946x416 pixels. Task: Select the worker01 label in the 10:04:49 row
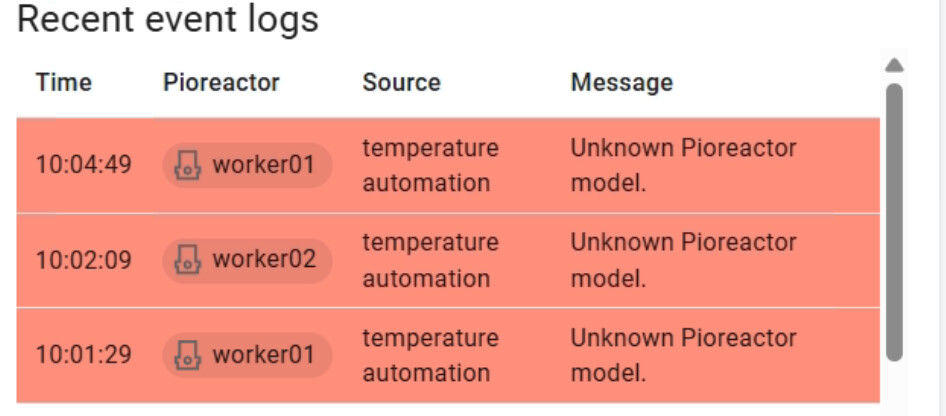click(x=263, y=164)
